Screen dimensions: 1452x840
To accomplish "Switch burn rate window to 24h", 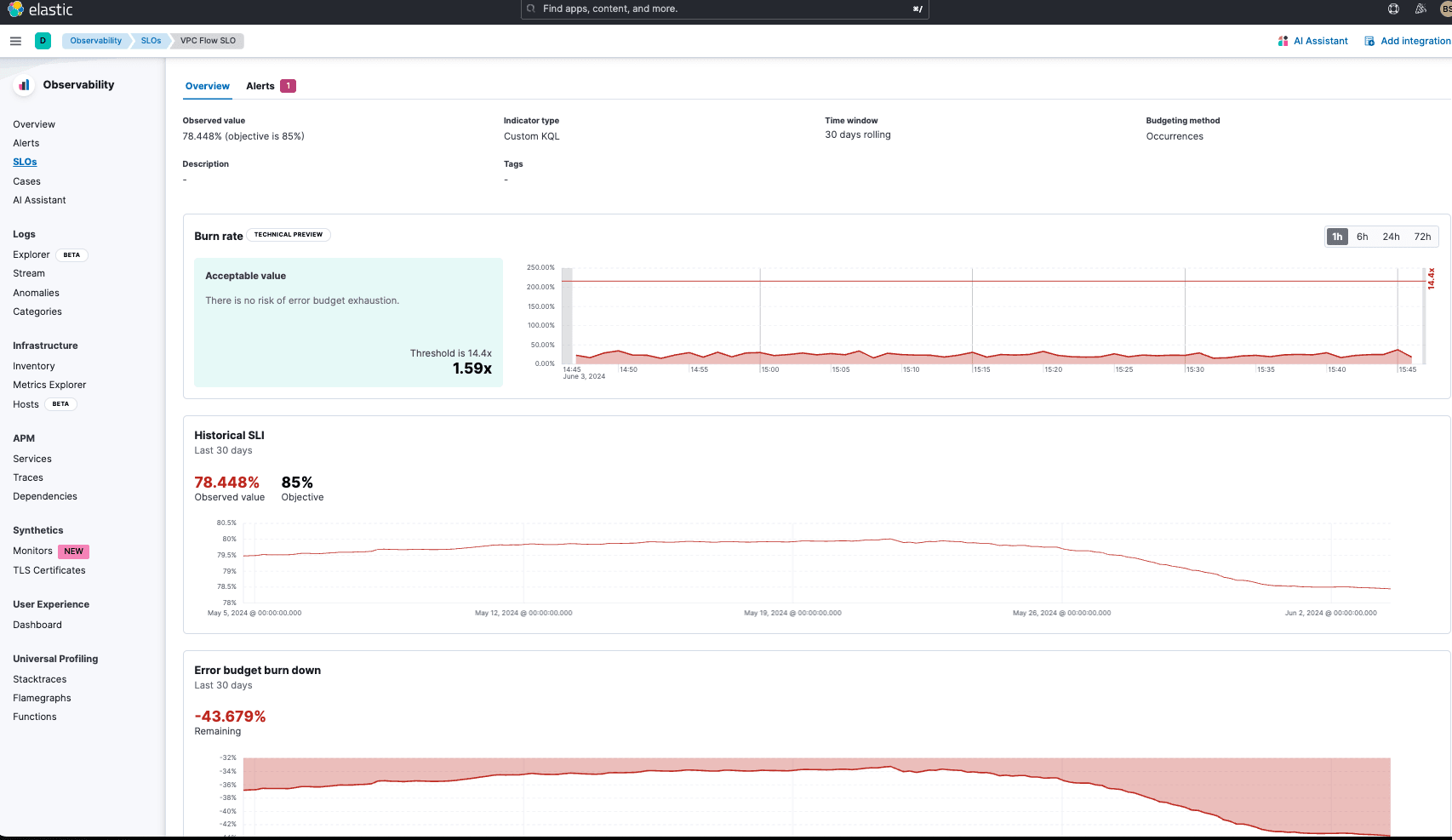I will tap(1391, 237).
